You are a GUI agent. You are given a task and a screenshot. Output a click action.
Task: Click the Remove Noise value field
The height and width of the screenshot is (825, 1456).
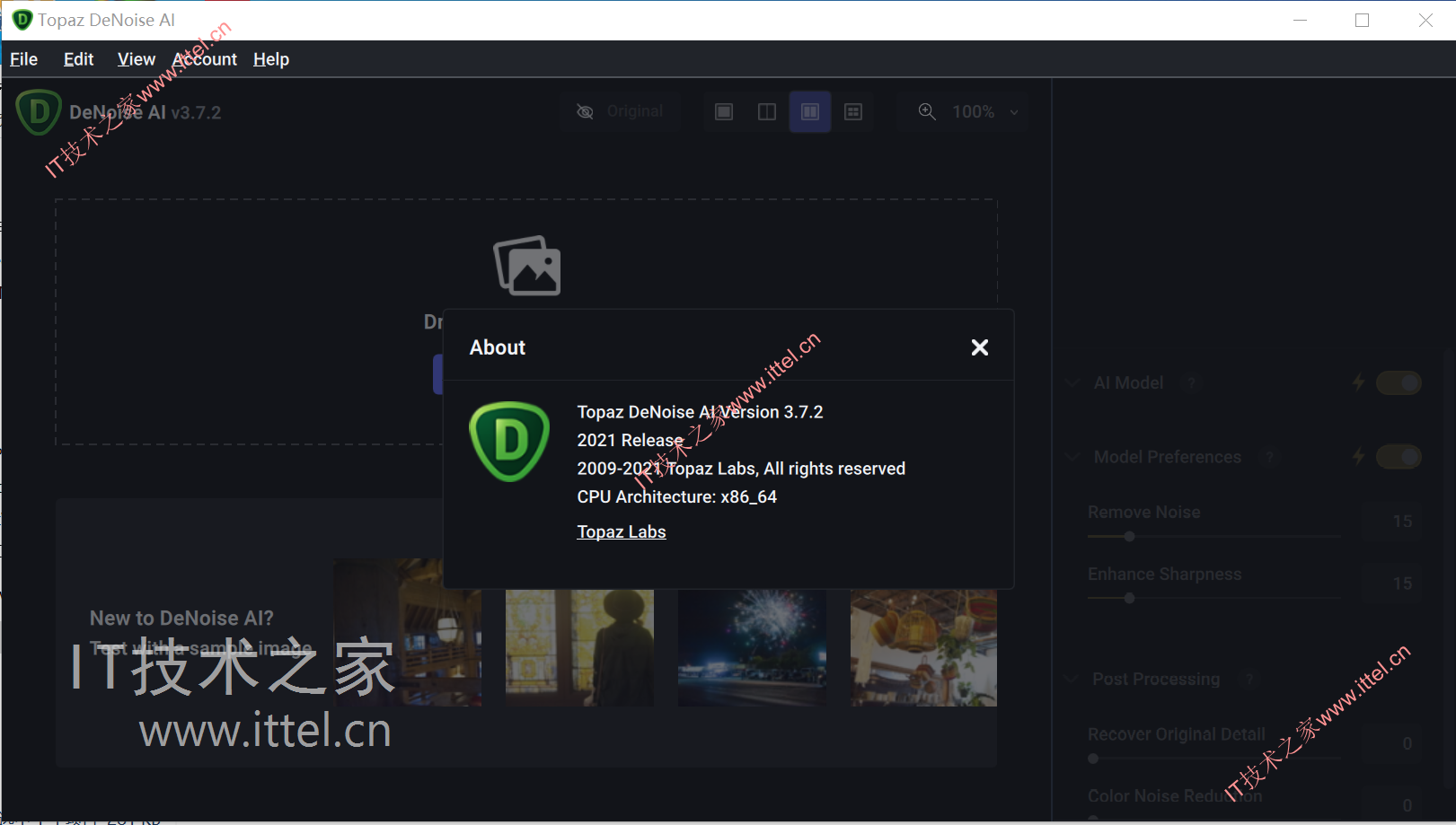click(1392, 522)
